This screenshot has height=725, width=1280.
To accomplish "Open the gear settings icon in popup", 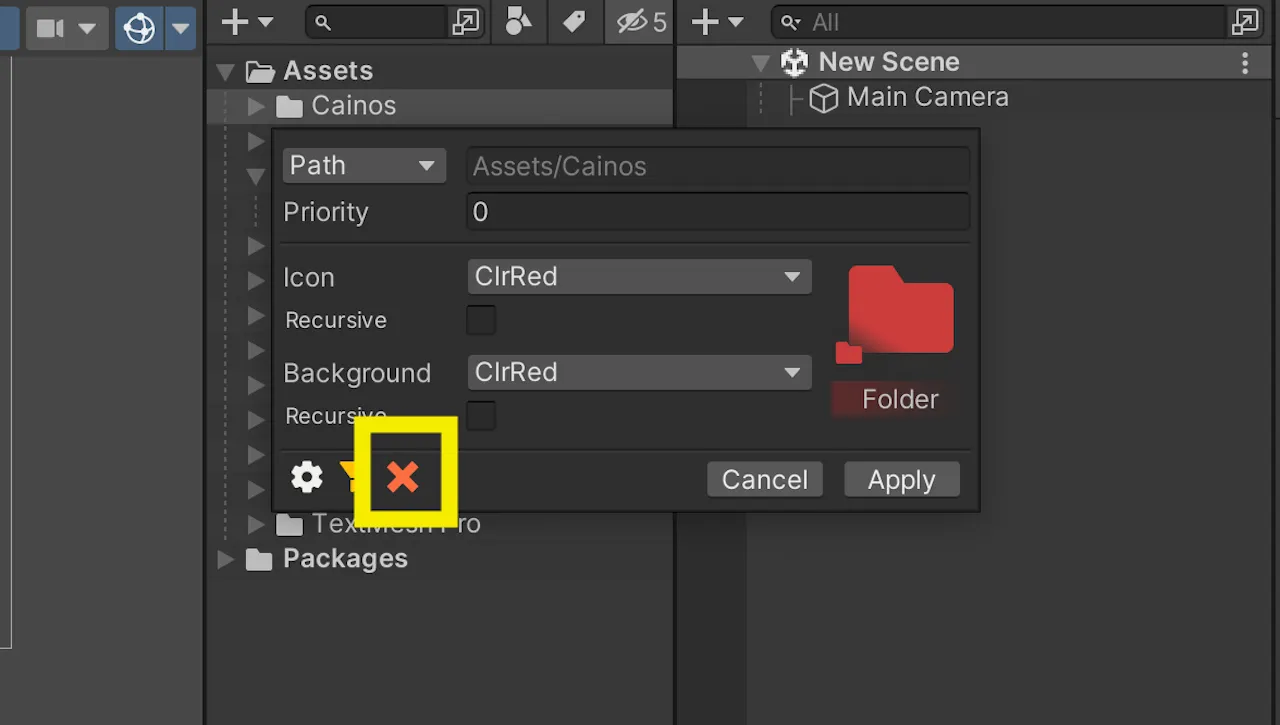I will [307, 477].
